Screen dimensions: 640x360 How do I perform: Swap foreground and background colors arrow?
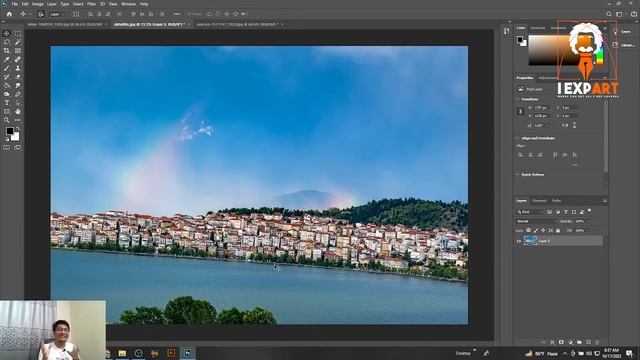[x=17, y=129]
